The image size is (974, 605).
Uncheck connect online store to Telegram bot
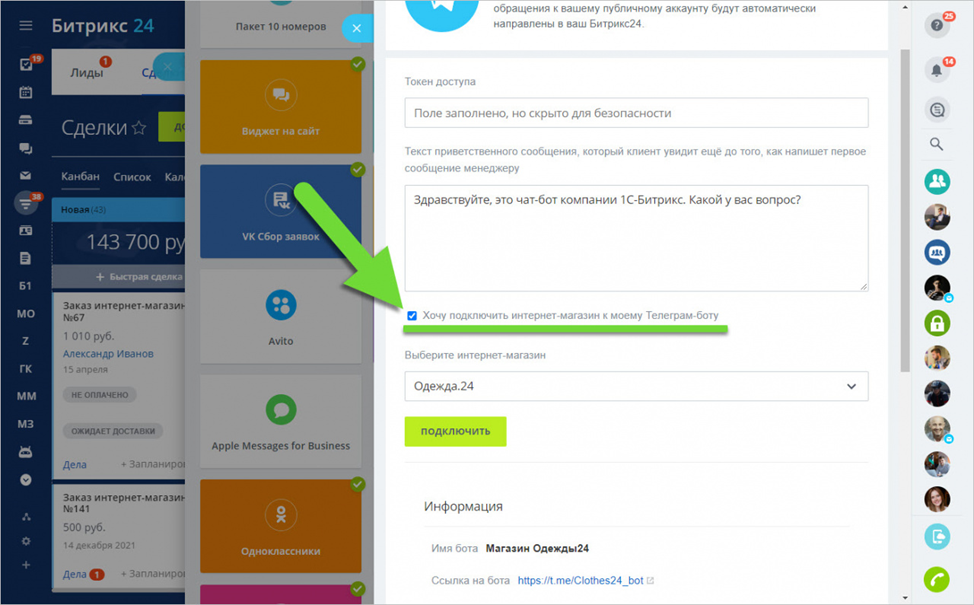pos(412,316)
